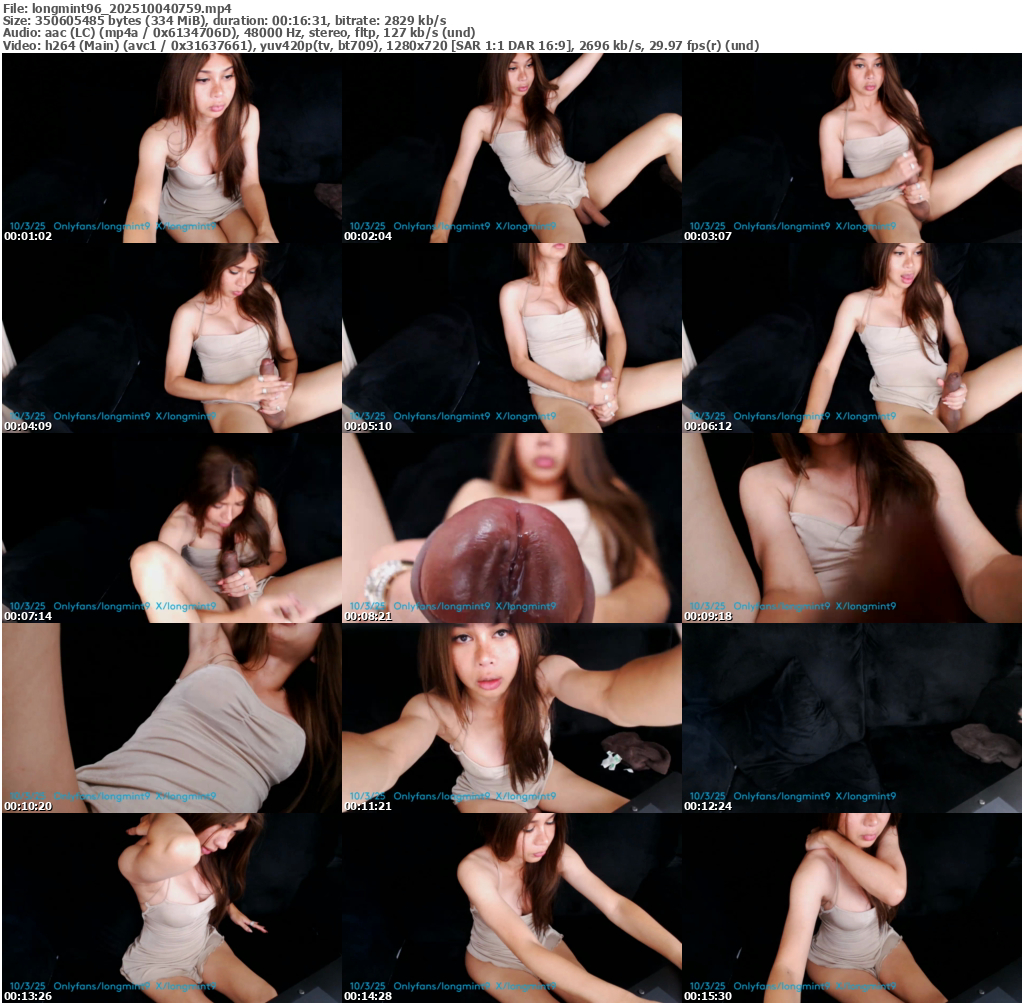
Task: Select the Size and duration header line
Action: coord(224,20)
